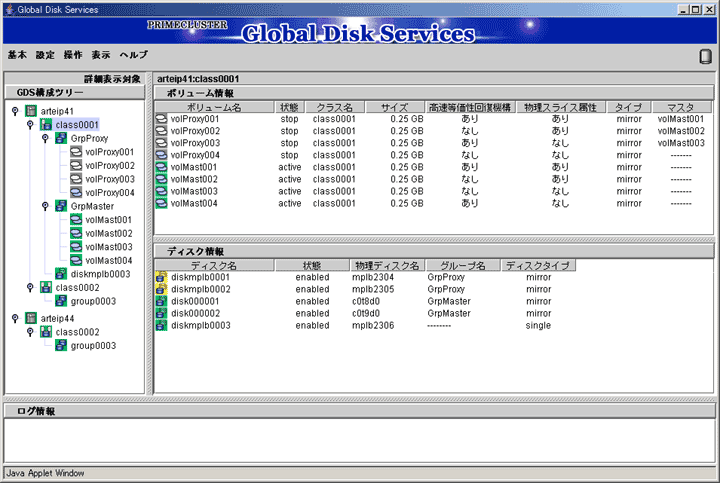Image resolution: width=720 pixels, height=483 pixels.
Task: Click the マスタ column header
Action: pyautogui.click(x=681, y=107)
